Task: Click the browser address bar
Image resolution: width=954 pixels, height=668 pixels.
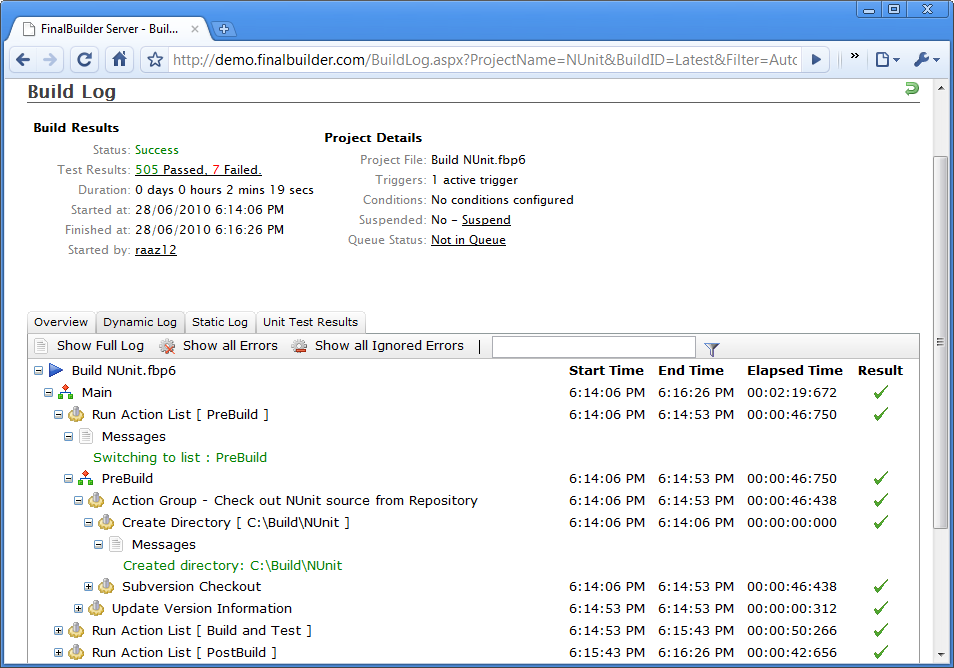Action: [x=484, y=60]
